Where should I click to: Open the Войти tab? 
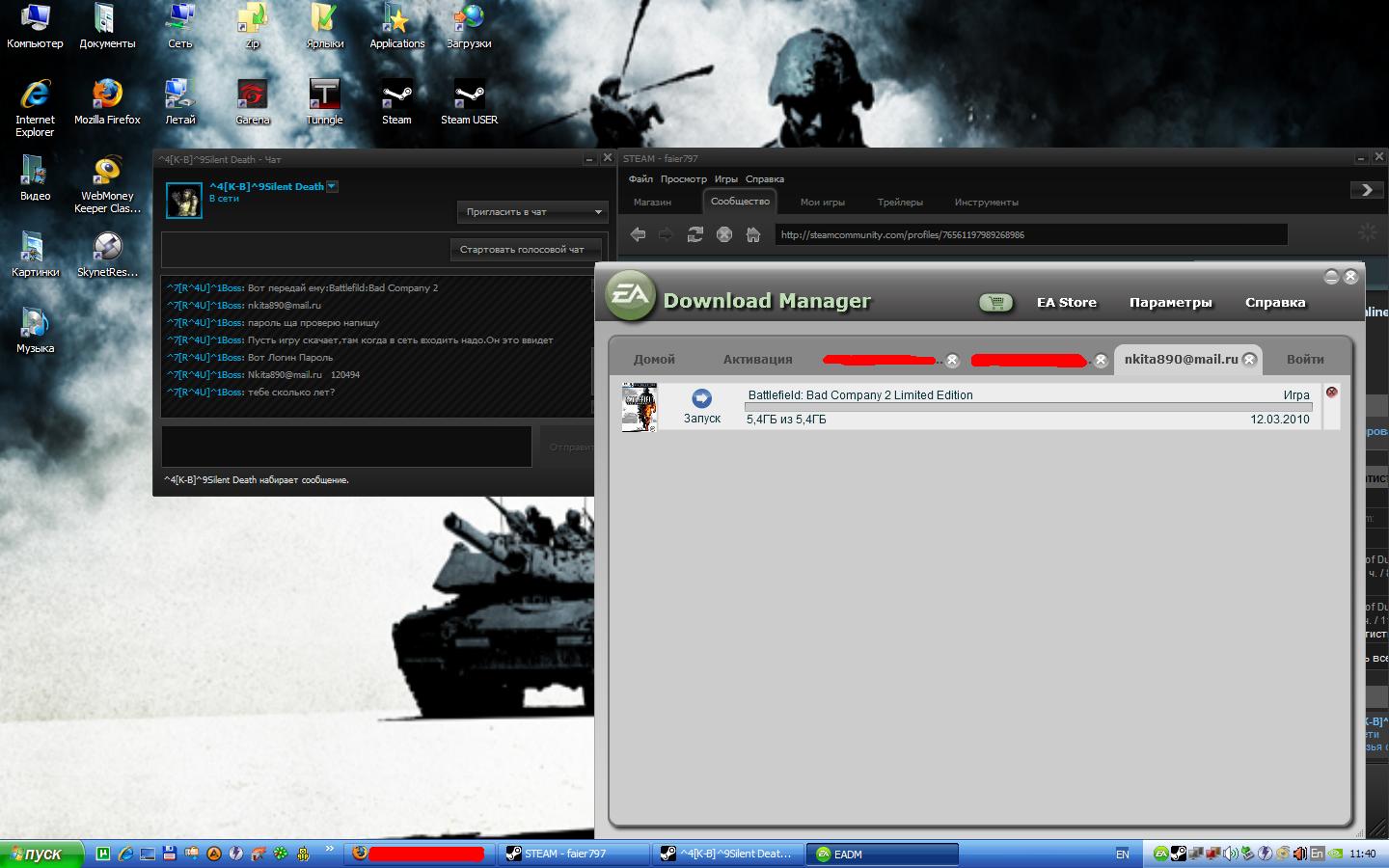pyautogui.click(x=1305, y=359)
